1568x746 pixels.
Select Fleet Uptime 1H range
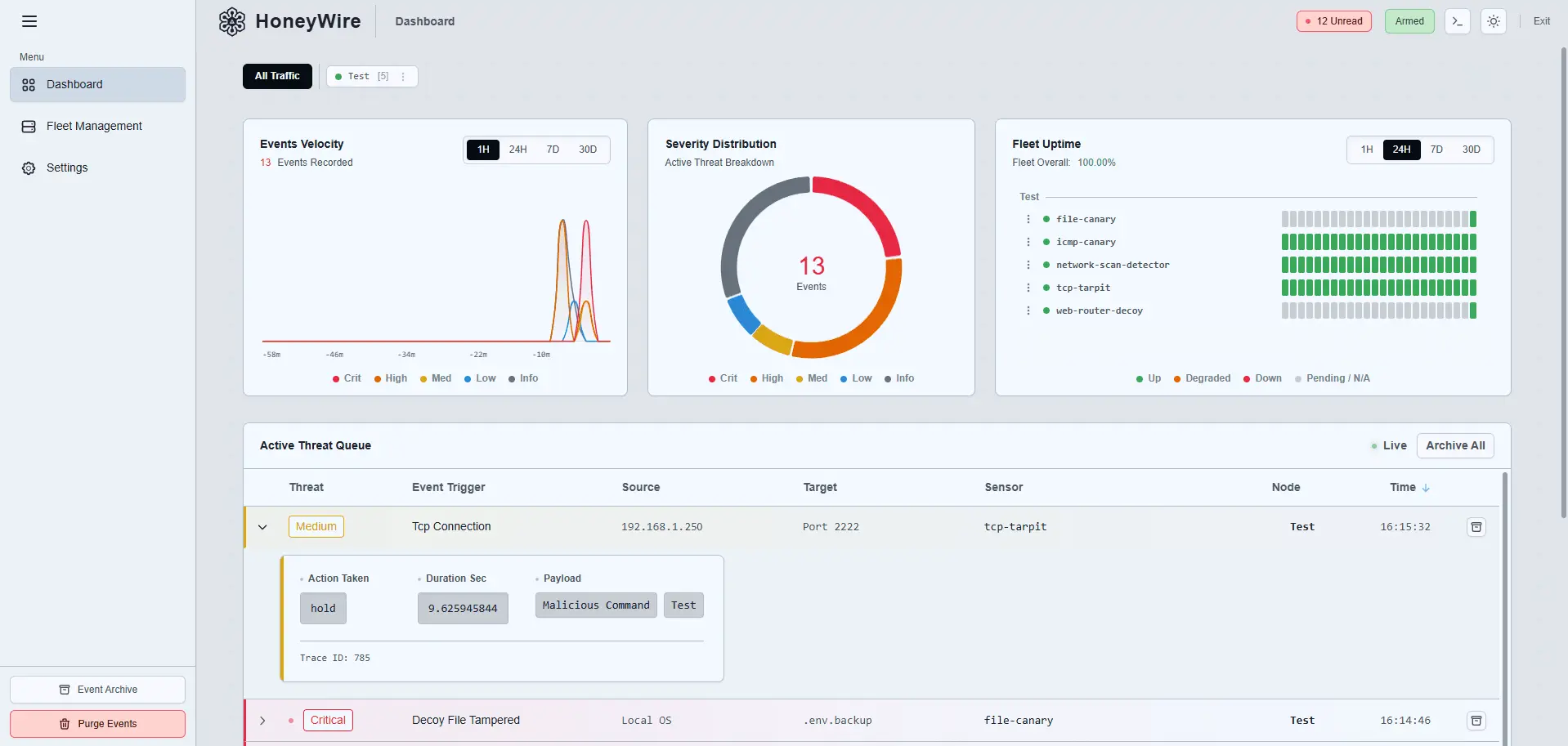click(1367, 150)
